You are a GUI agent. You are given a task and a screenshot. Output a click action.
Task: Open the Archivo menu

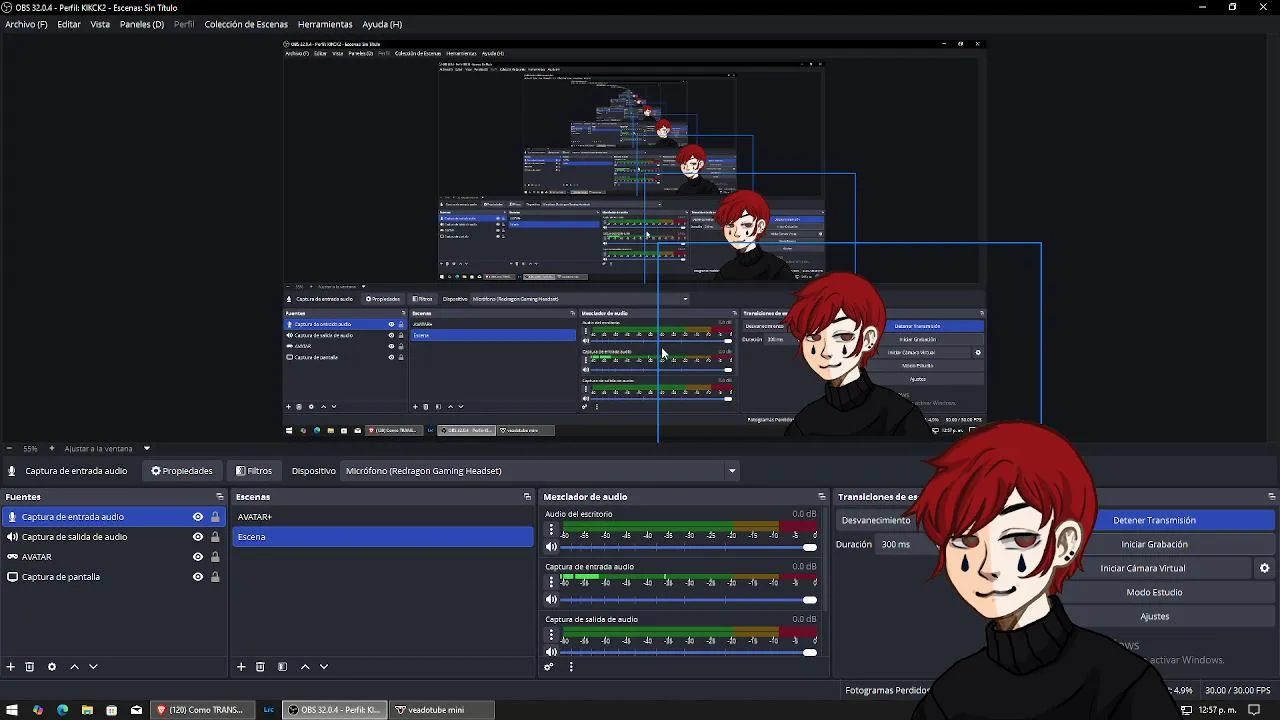click(26, 24)
